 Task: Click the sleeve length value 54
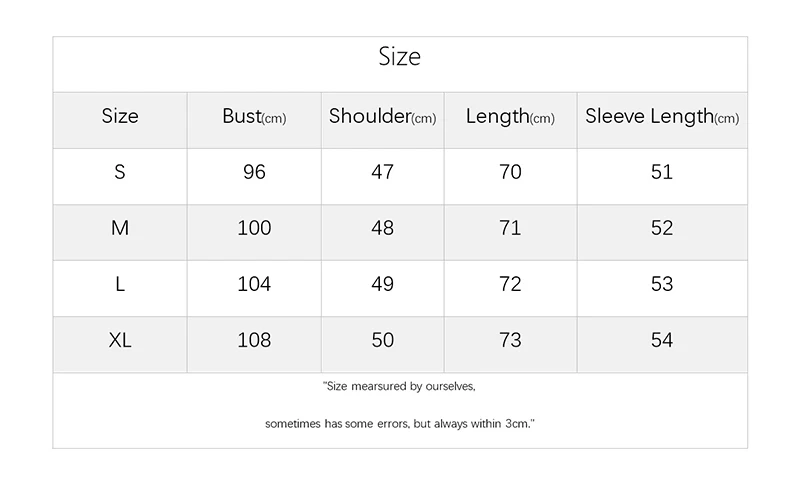click(x=662, y=340)
